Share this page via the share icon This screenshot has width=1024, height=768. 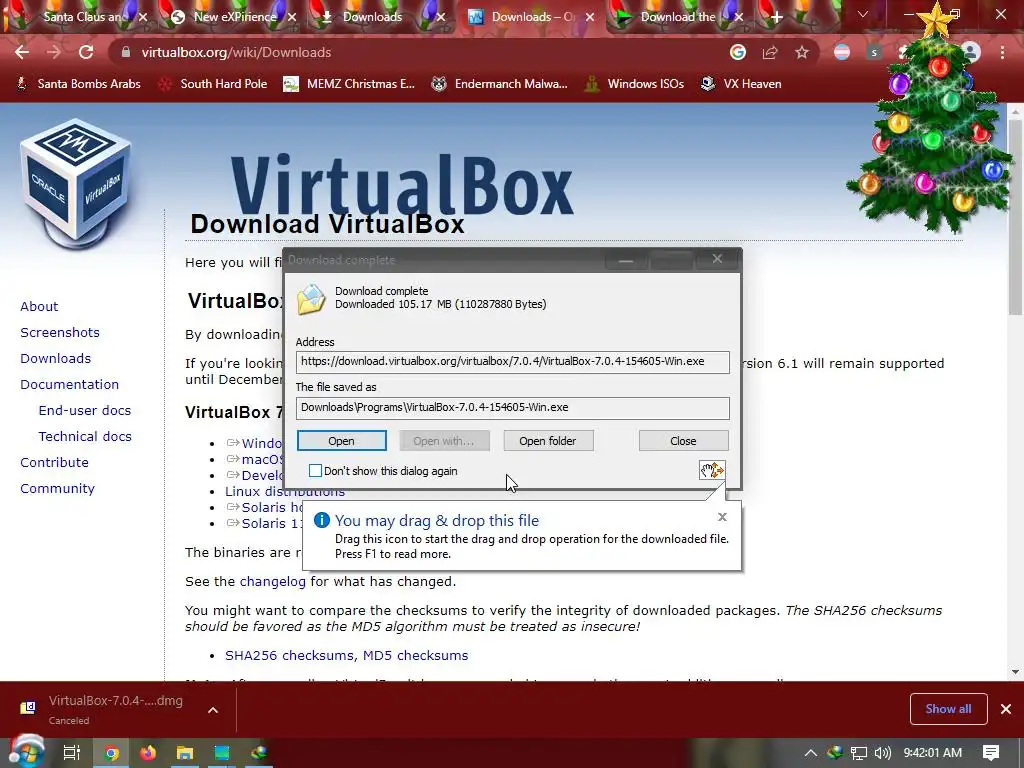[770, 52]
